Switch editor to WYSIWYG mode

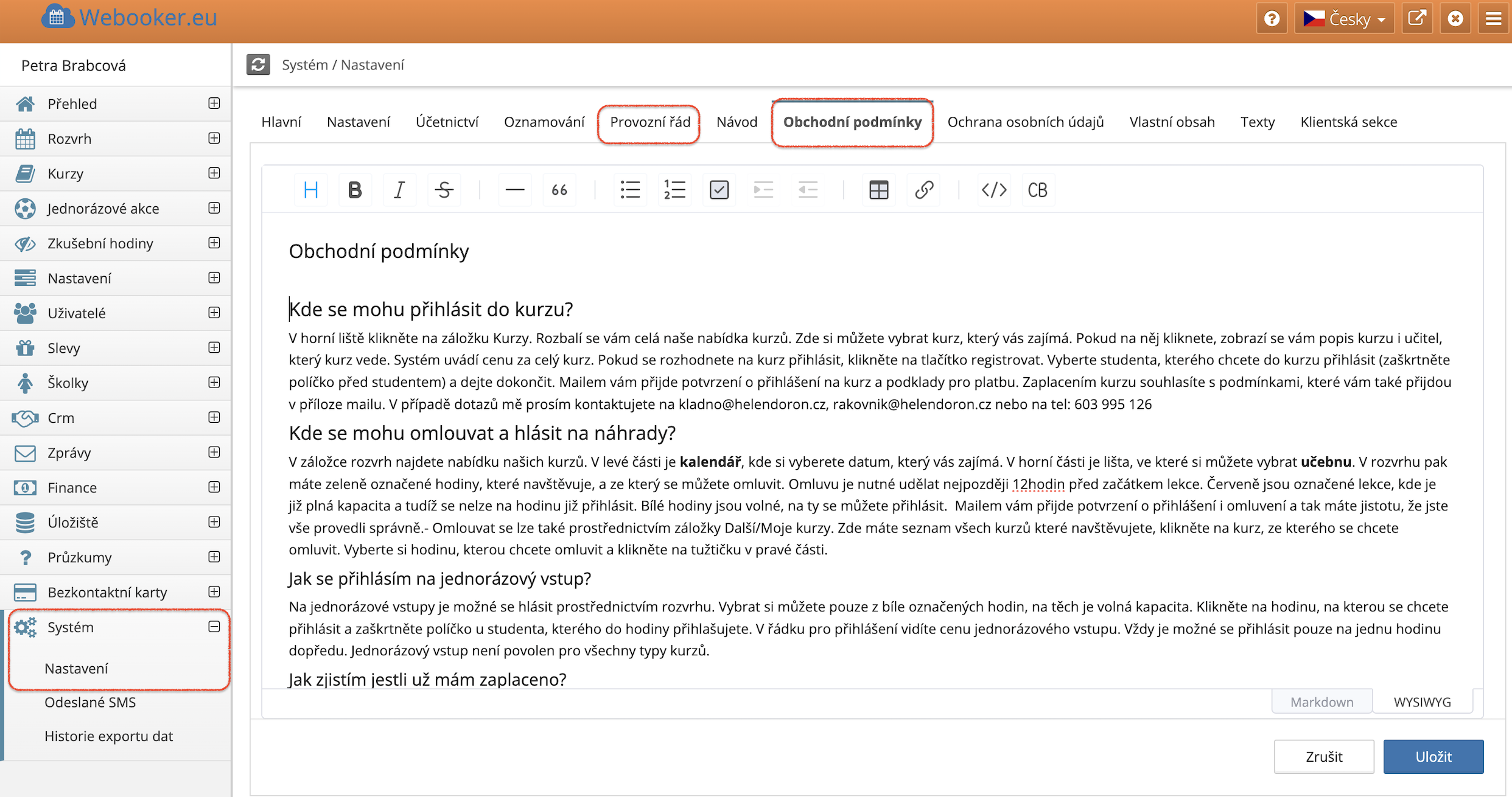point(1422,701)
